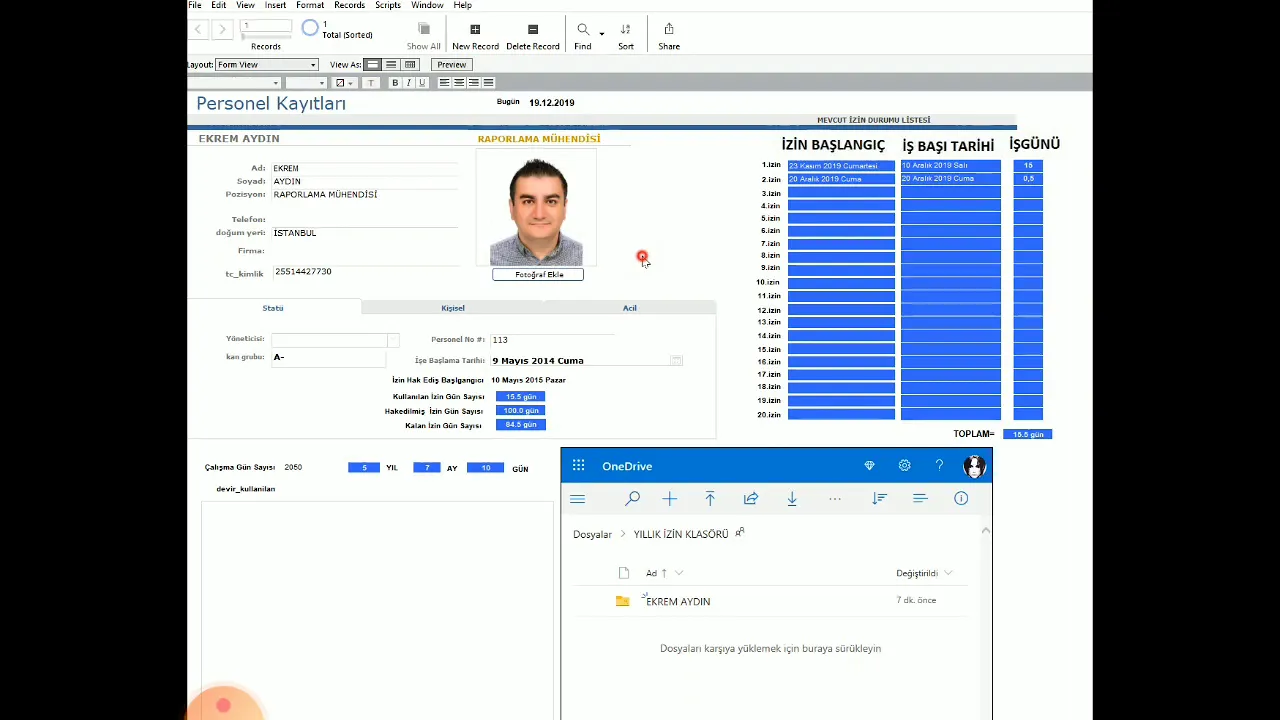Click the OneDrive title link
Screen dimensions: 1280x720
click(x=627, y=466)
